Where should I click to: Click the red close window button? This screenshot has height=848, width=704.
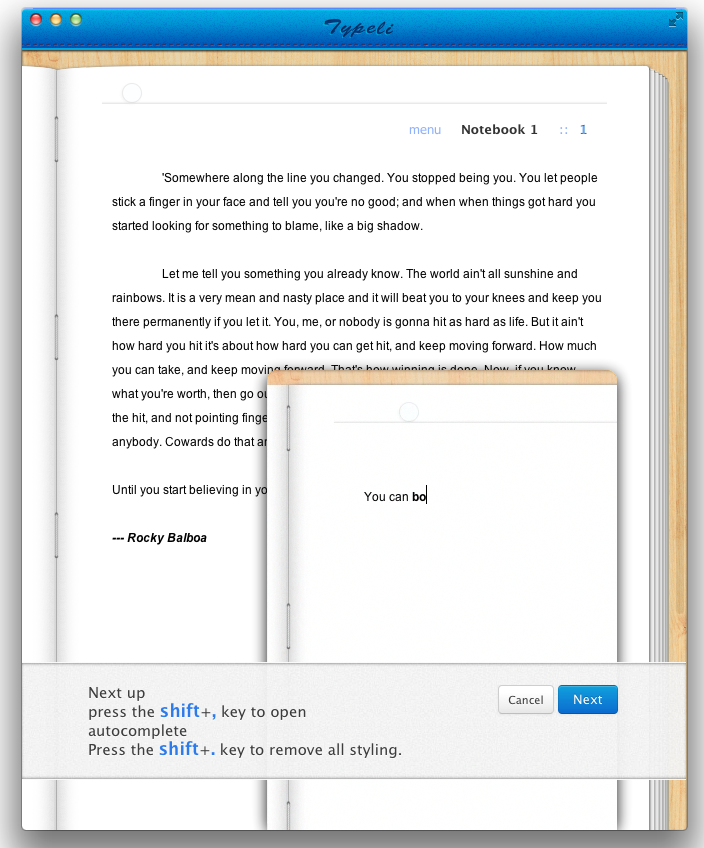coord(36,20)
